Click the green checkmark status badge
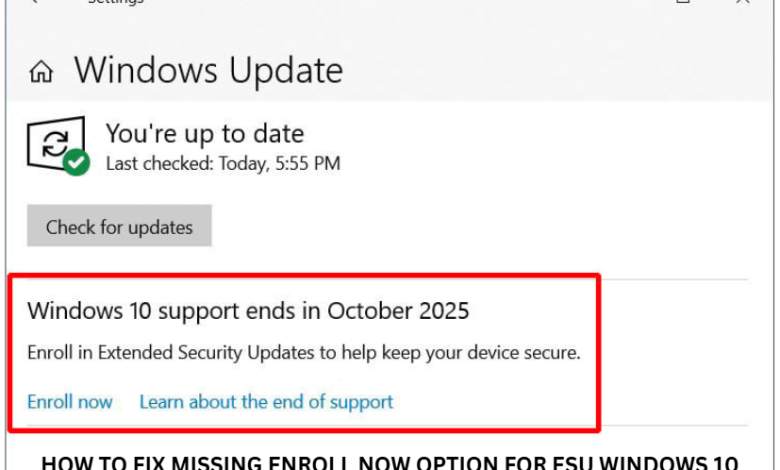Viewport: 780px width, 470px height. point(76,162)
